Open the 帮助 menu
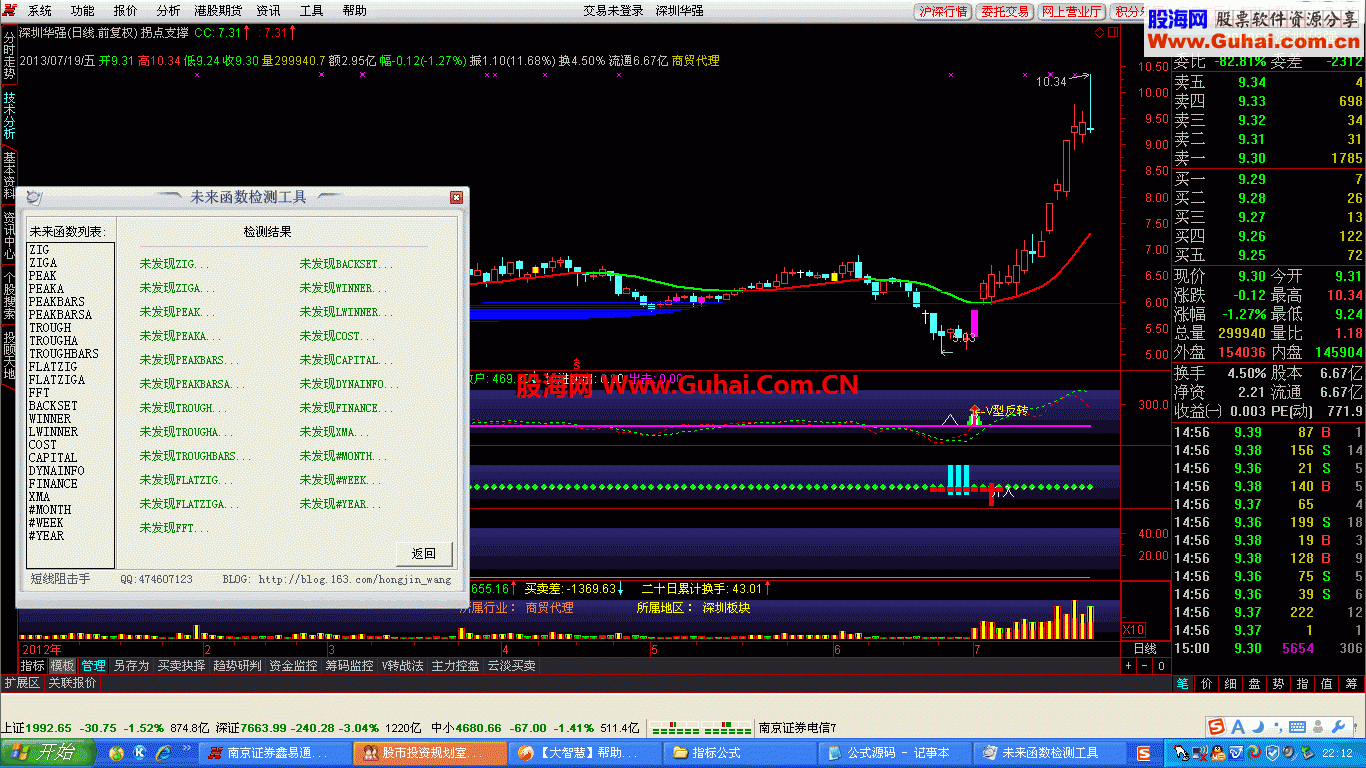Viewport: 1366px width, 768px height. (x=355, y=11)
